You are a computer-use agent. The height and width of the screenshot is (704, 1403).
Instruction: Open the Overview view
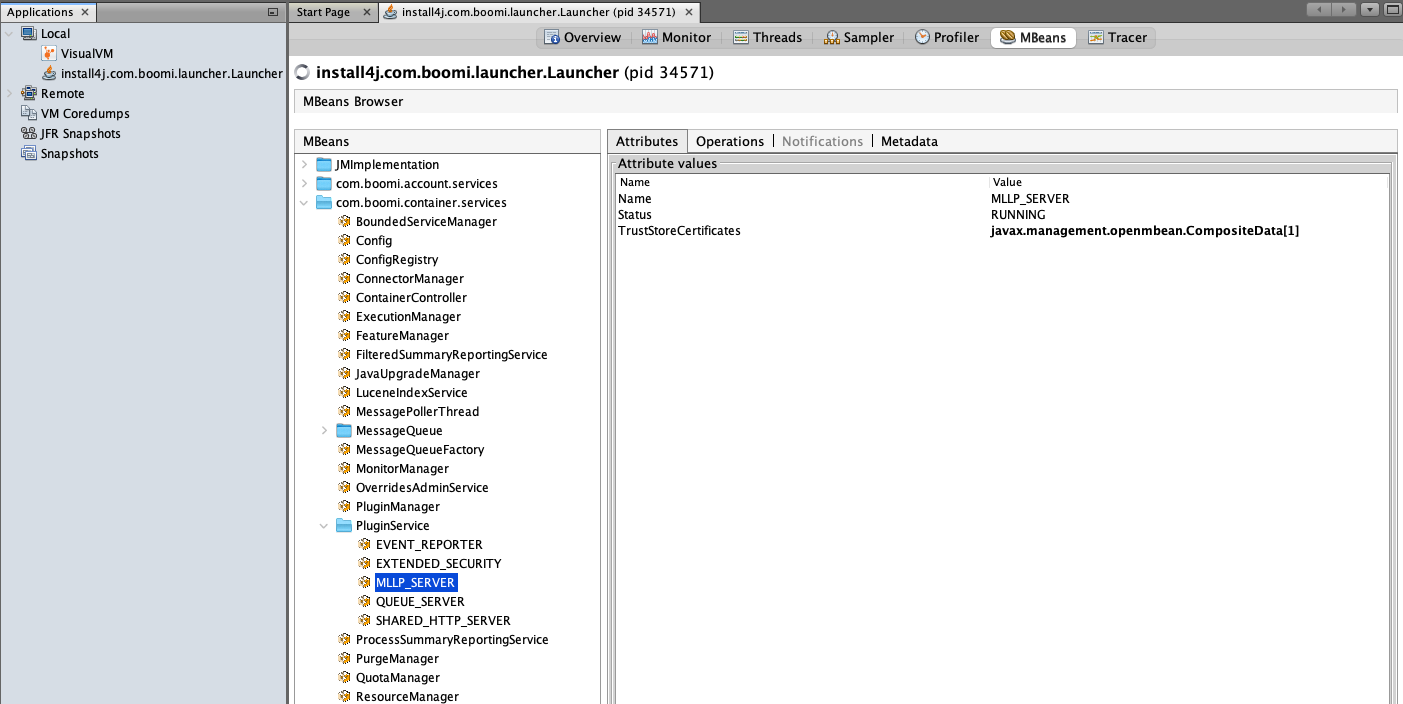pos(582,36)
